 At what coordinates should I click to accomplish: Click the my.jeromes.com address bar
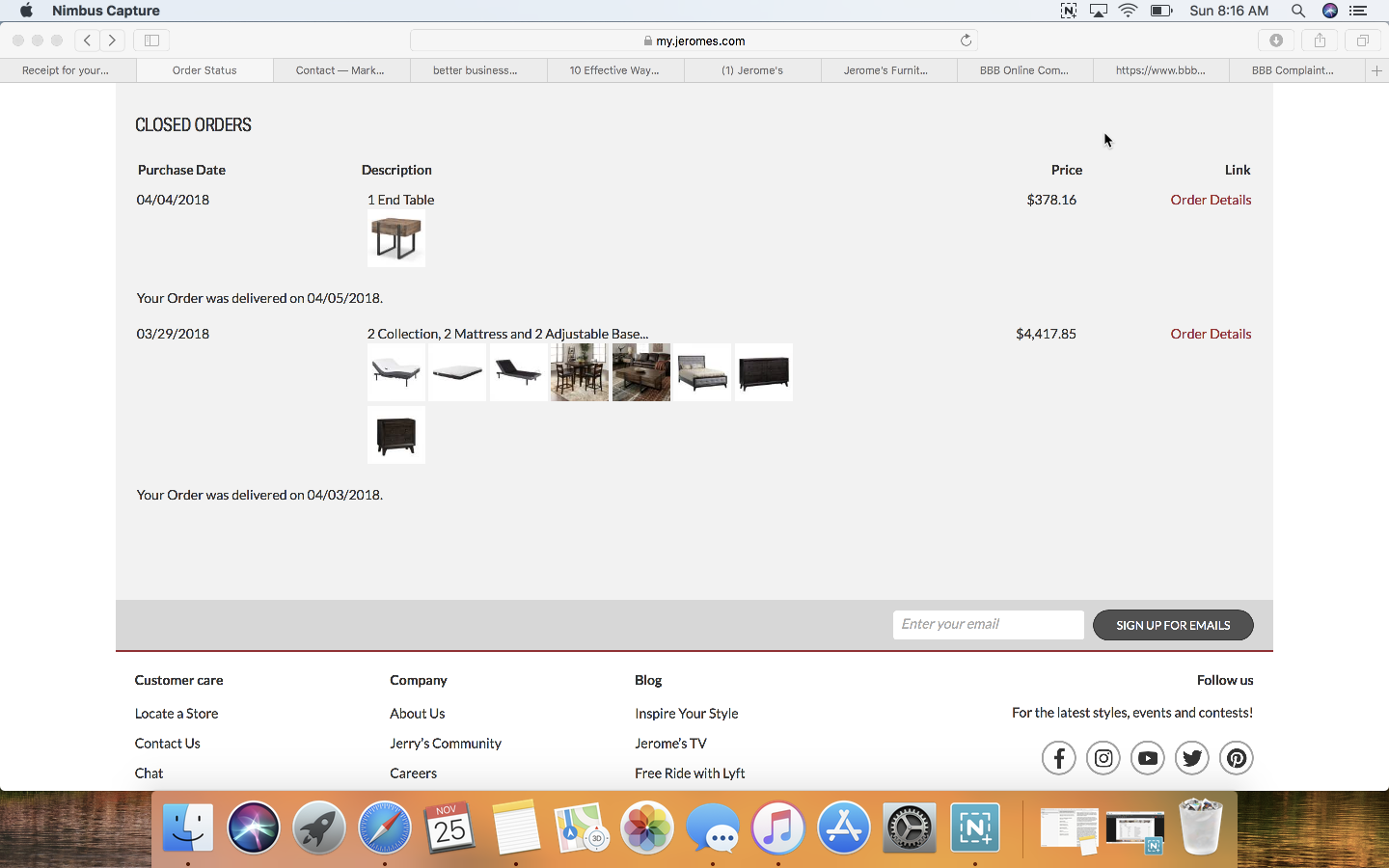[x=694, y=41]
